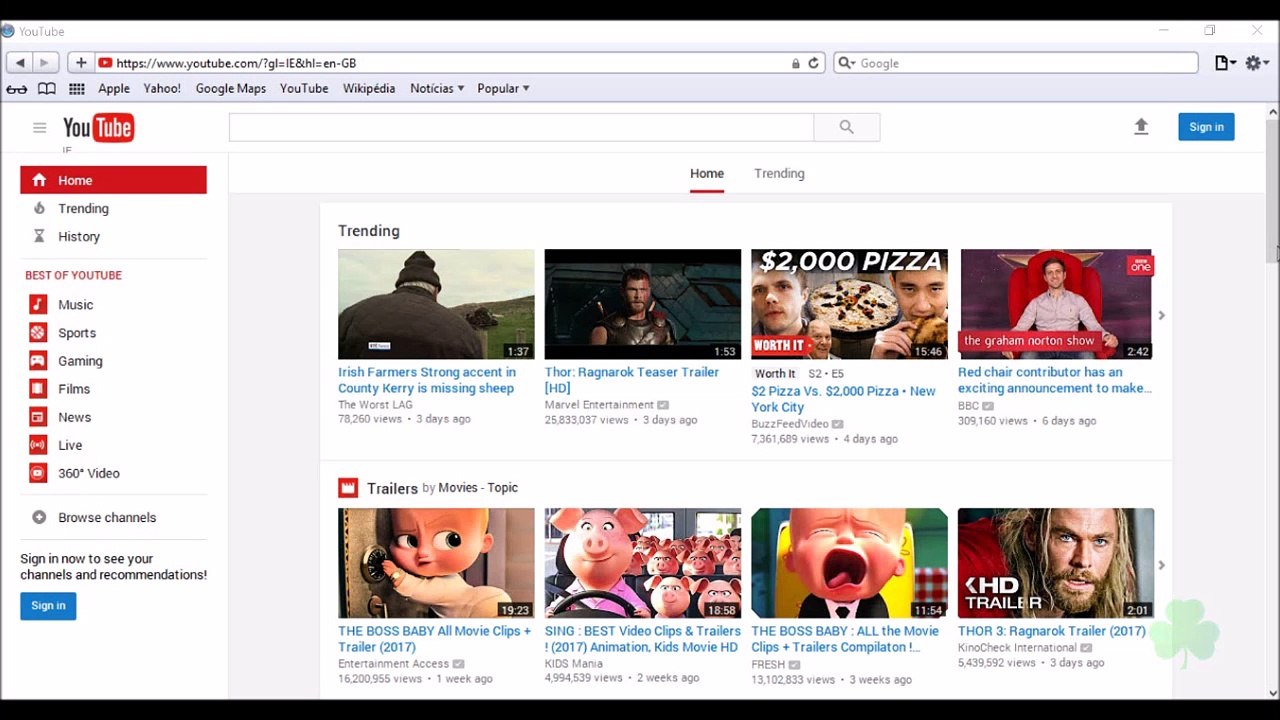
Task: Click the Trailers channel red icon
Action: pos(348,488)
